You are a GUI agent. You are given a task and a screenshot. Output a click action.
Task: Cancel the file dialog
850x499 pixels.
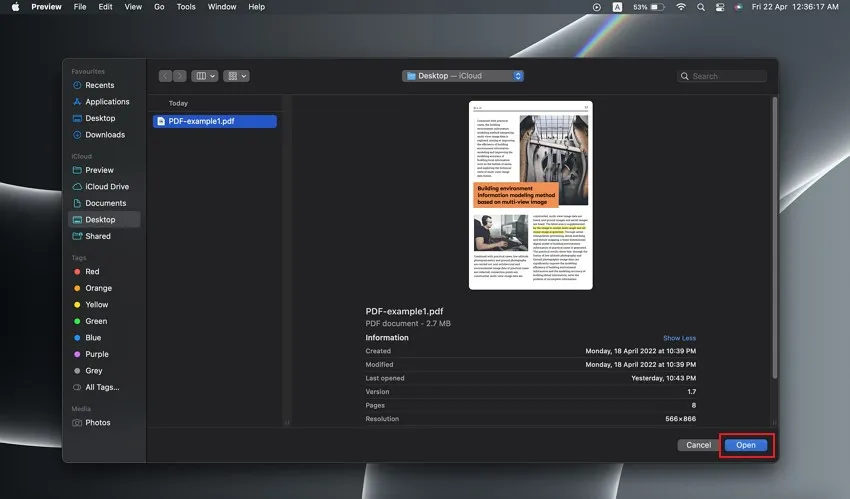click(698, 445)
